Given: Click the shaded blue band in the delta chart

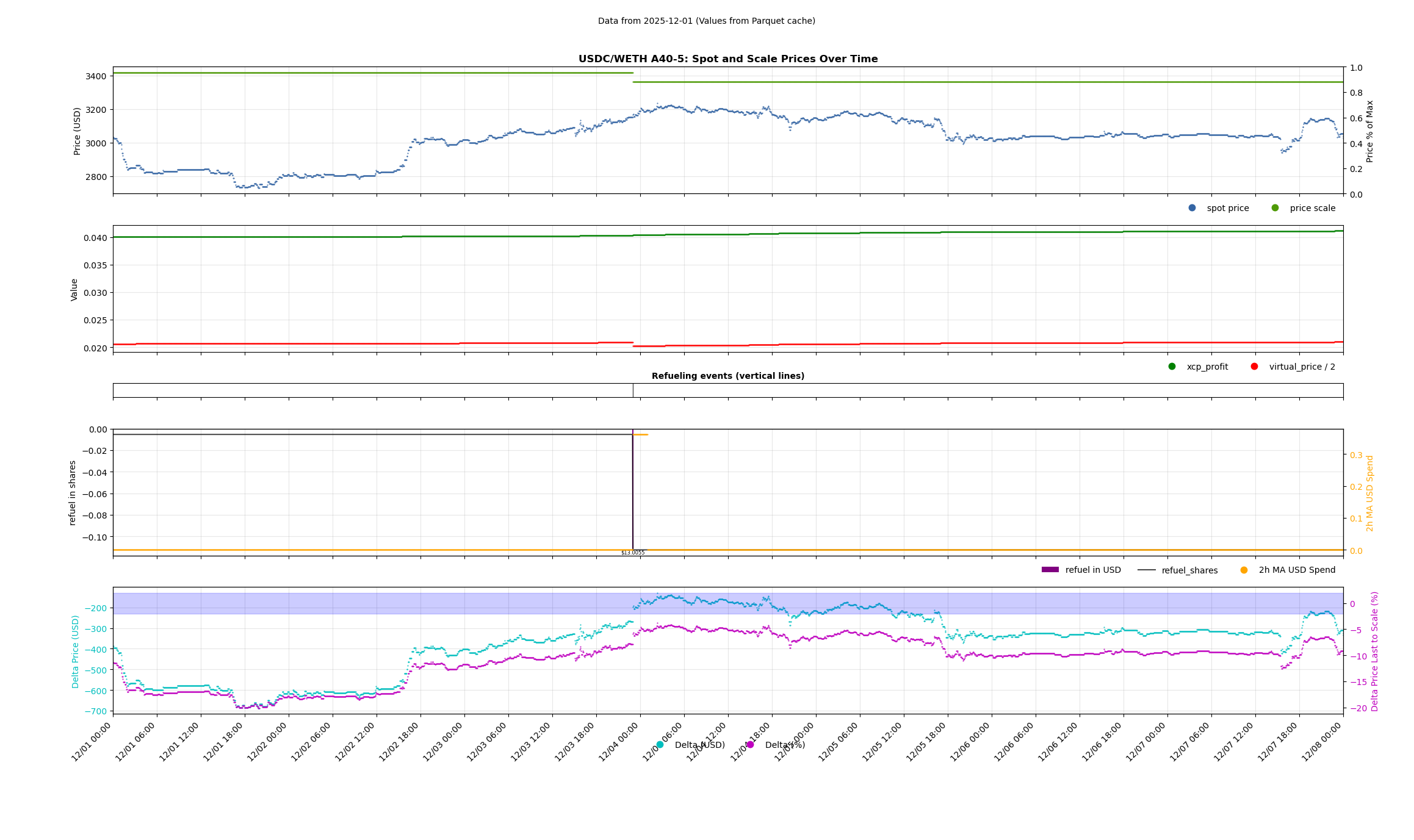Looking at the screenshot, I should 366,603.
